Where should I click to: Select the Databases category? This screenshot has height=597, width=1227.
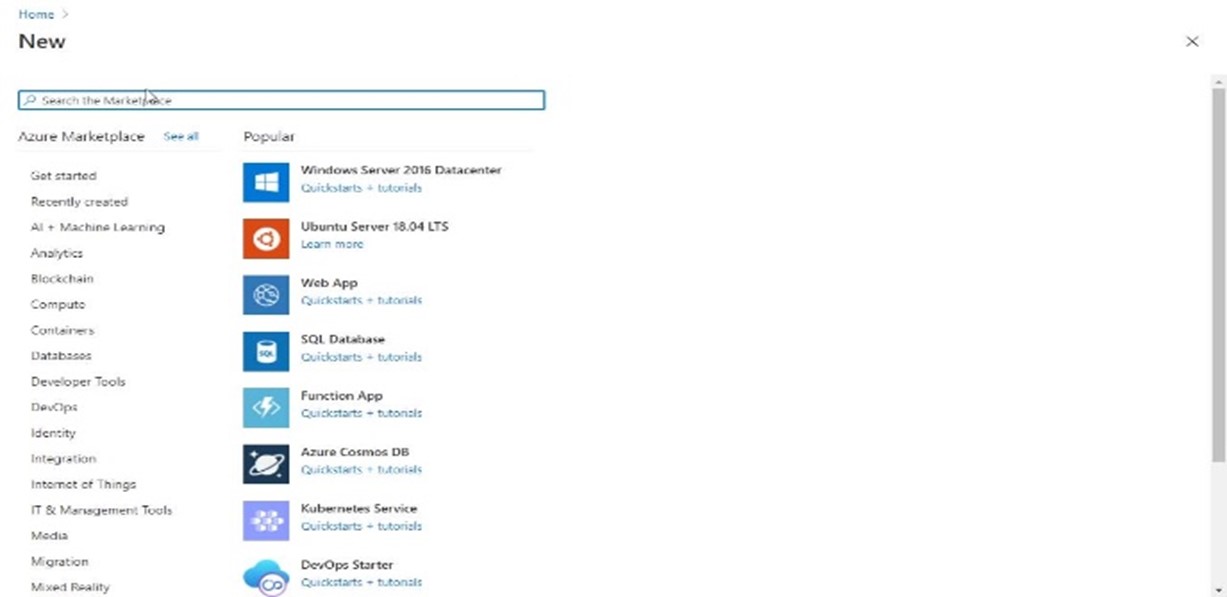click(x=61, y=356)
